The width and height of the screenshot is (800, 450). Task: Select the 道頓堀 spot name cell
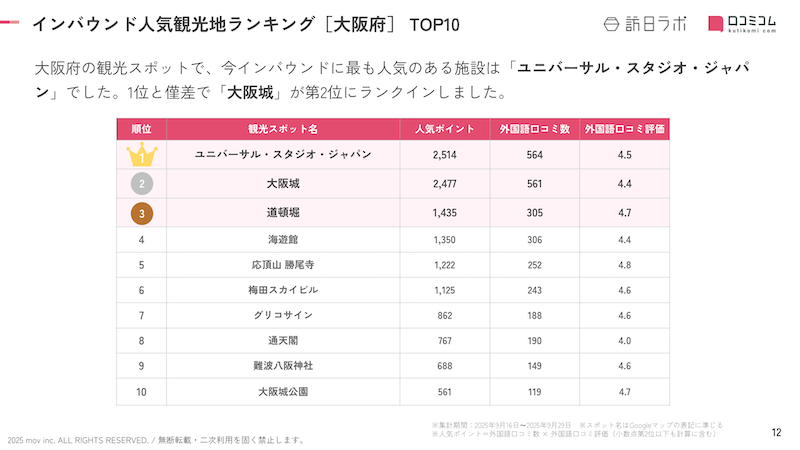coord(283,213)
